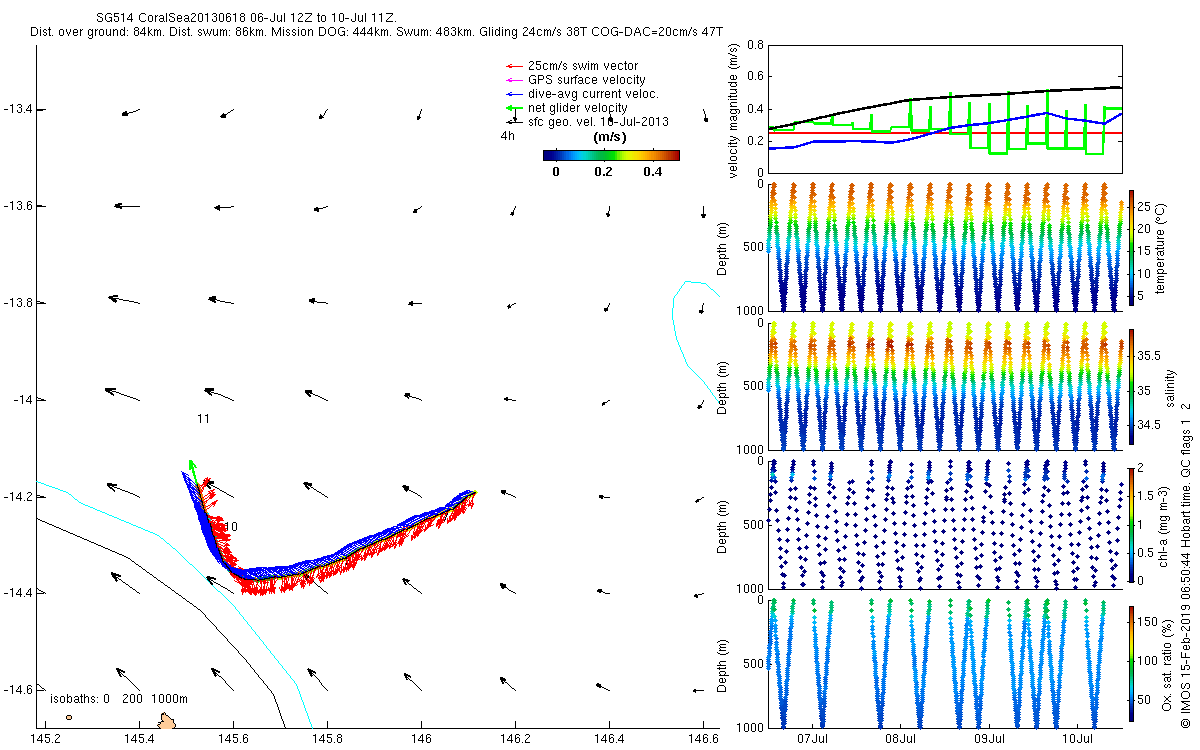This screenshot has width=1200, height=750.
Task: Select the '25cm/s swim vector' legend label
Action: (583, 66)
